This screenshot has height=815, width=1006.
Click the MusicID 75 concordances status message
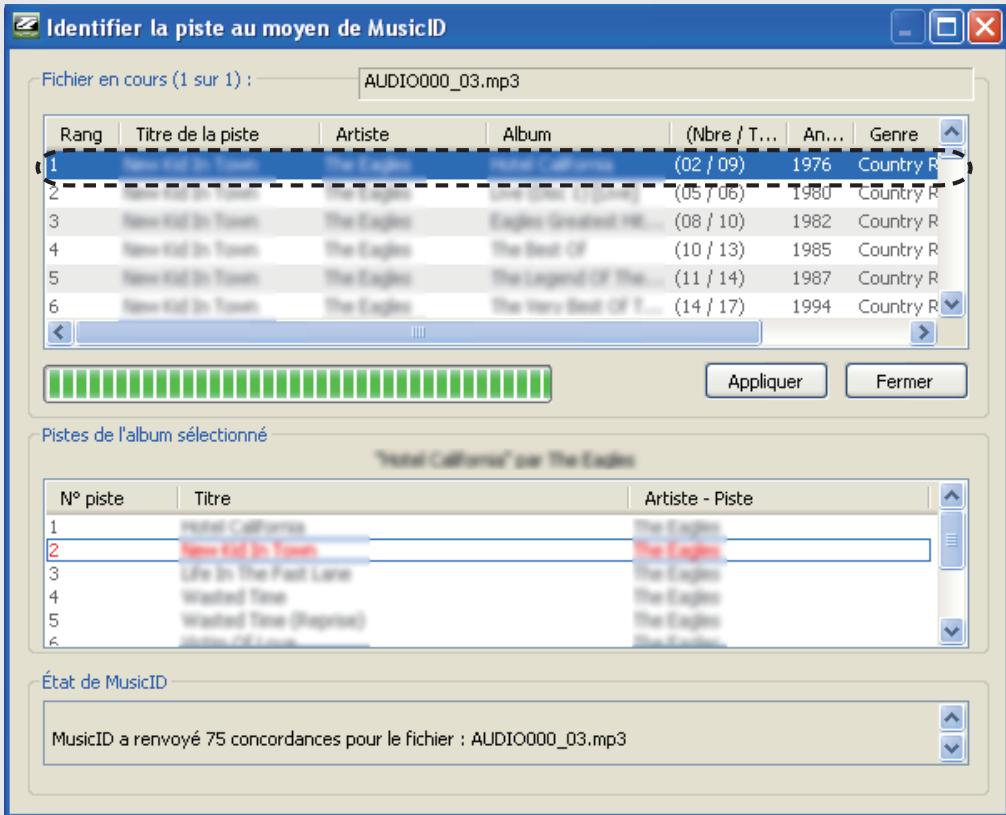coord(339,739)
